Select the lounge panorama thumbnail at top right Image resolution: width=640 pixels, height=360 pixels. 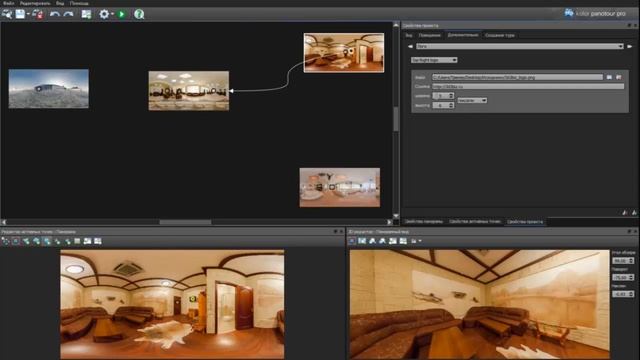[x=344, y=53]
